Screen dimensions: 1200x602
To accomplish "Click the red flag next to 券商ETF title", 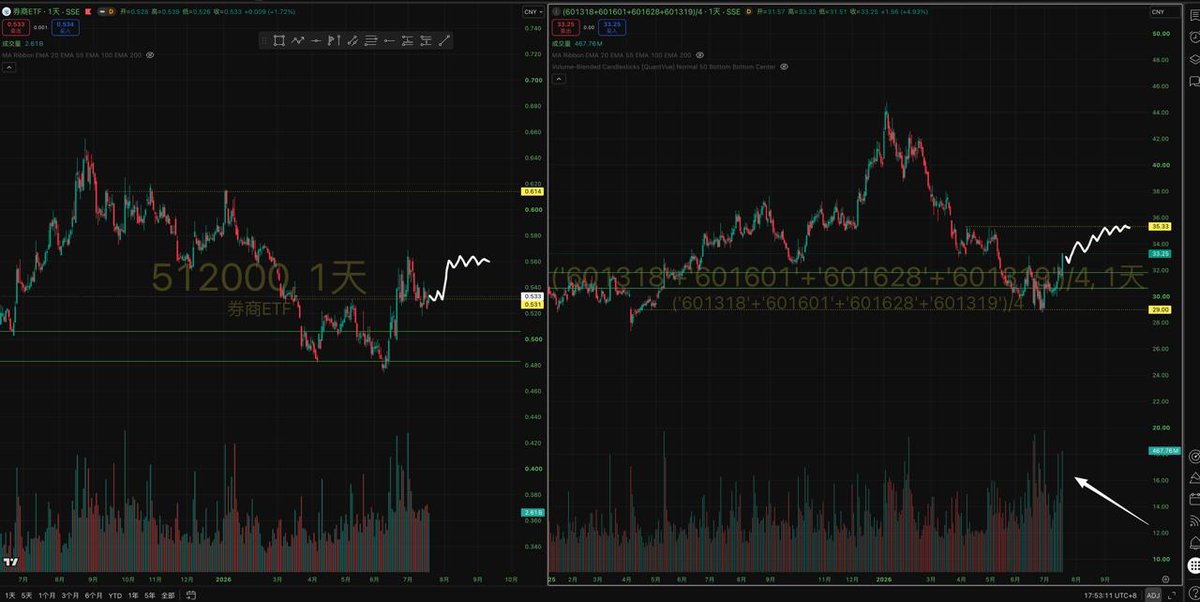I will click(x=88, y=11).
